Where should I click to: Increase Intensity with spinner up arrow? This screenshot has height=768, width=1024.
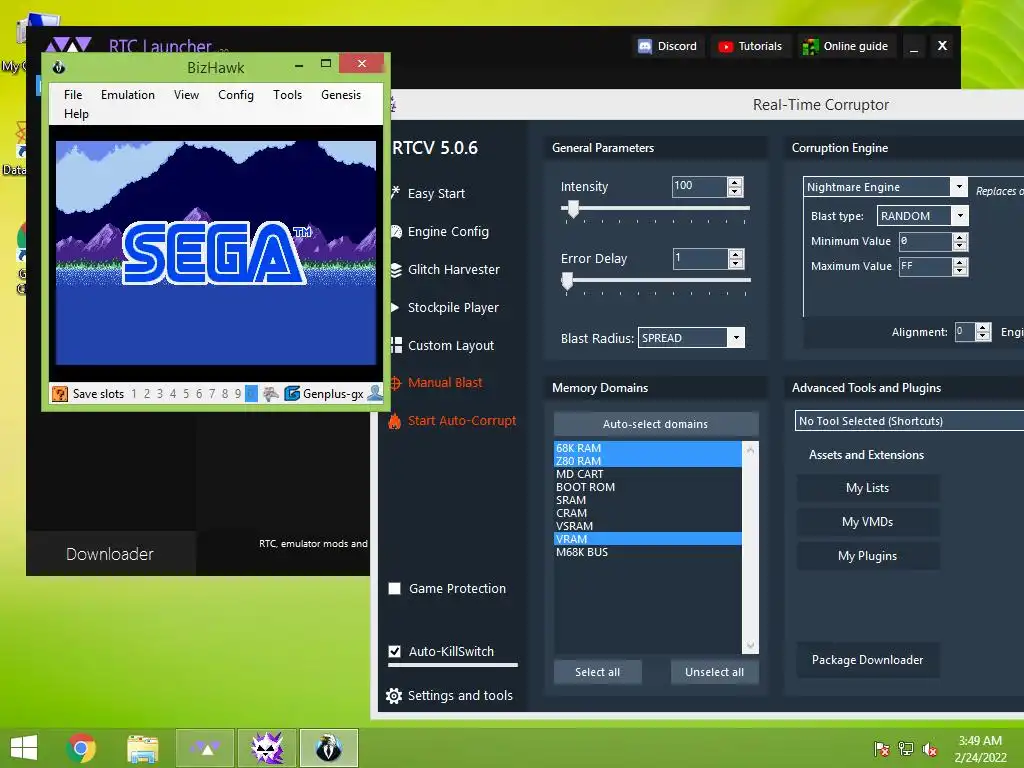pos(735,182)
